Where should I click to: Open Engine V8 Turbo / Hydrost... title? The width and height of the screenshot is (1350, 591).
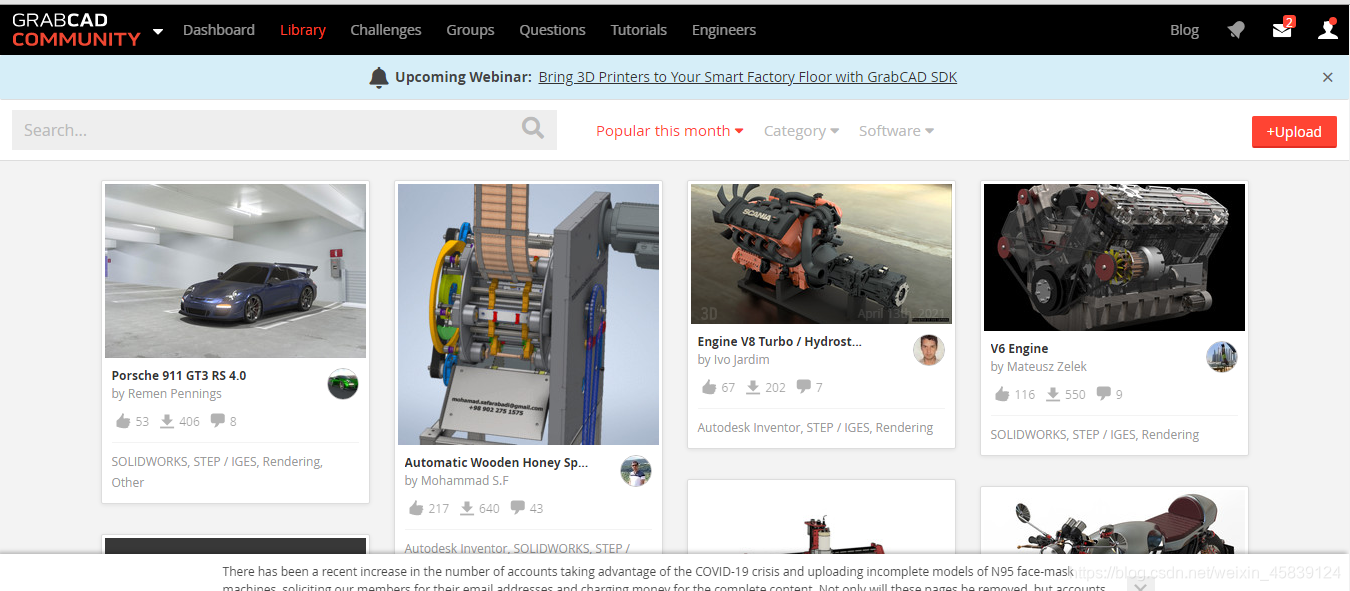pos(780,342)
